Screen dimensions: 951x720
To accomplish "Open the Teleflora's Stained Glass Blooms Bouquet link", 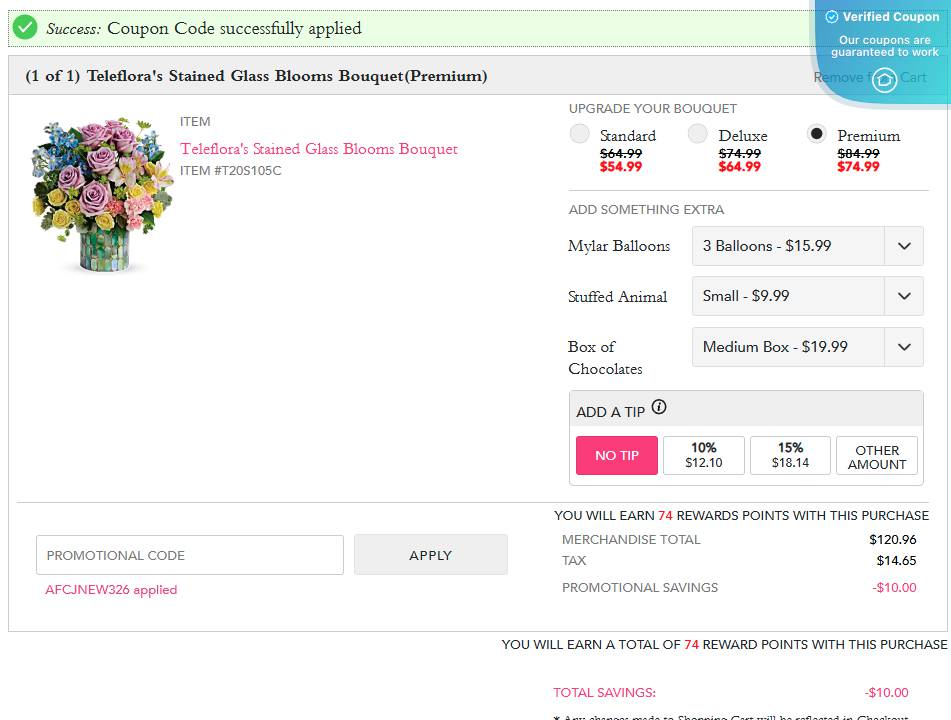I will pos(317,149).
